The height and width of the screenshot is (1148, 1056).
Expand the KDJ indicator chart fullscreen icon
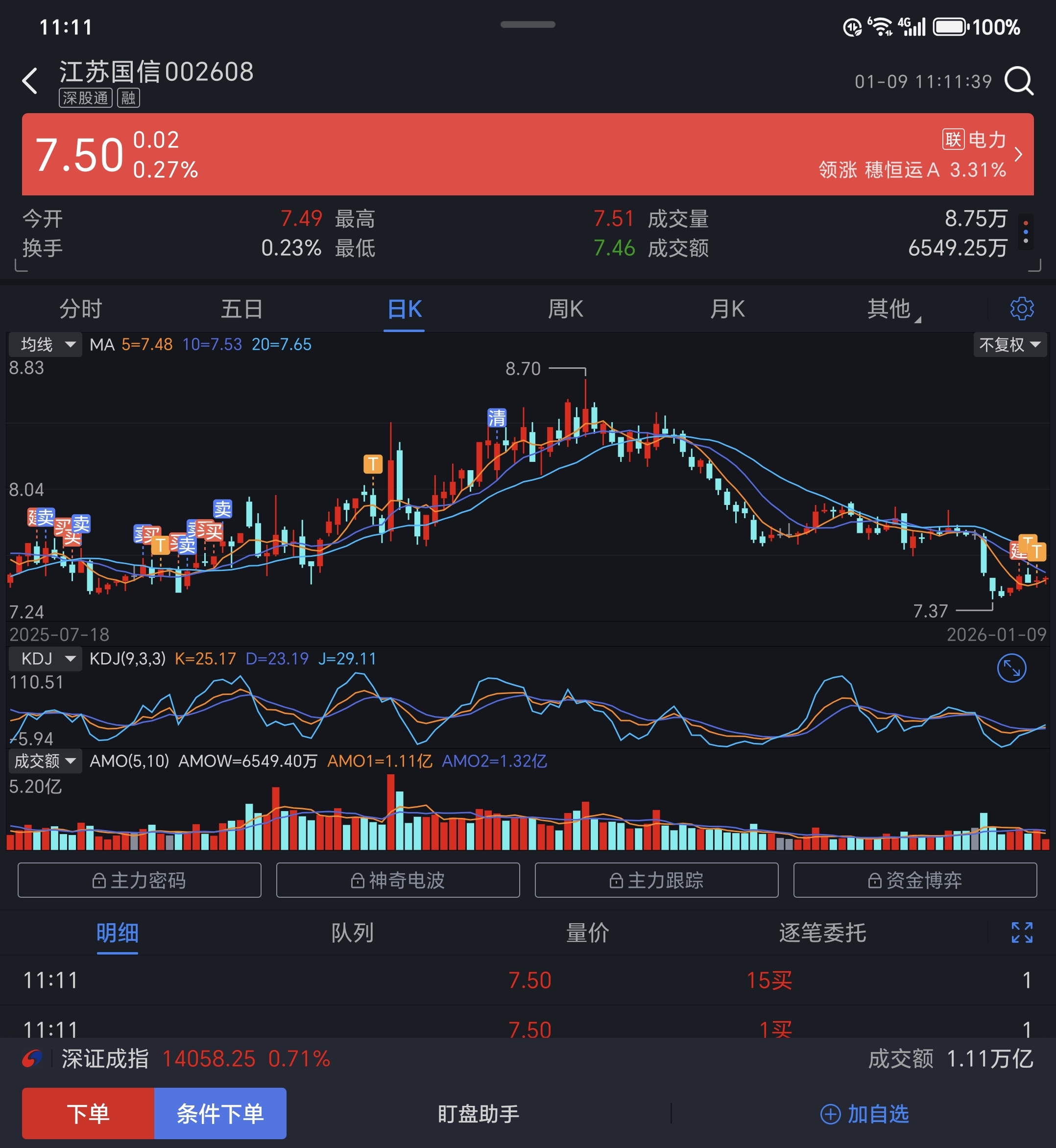coord(1011,668)
